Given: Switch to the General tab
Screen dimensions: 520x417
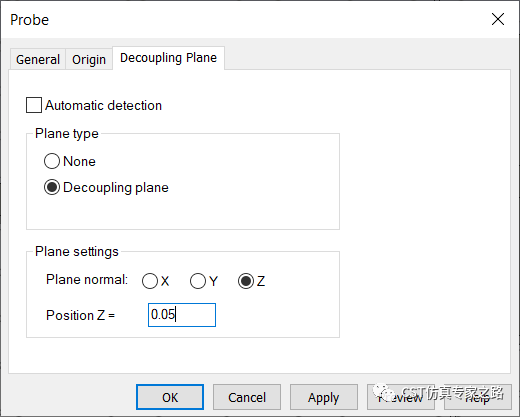Looking at the screenshot, I should click(x=38, y=60).
